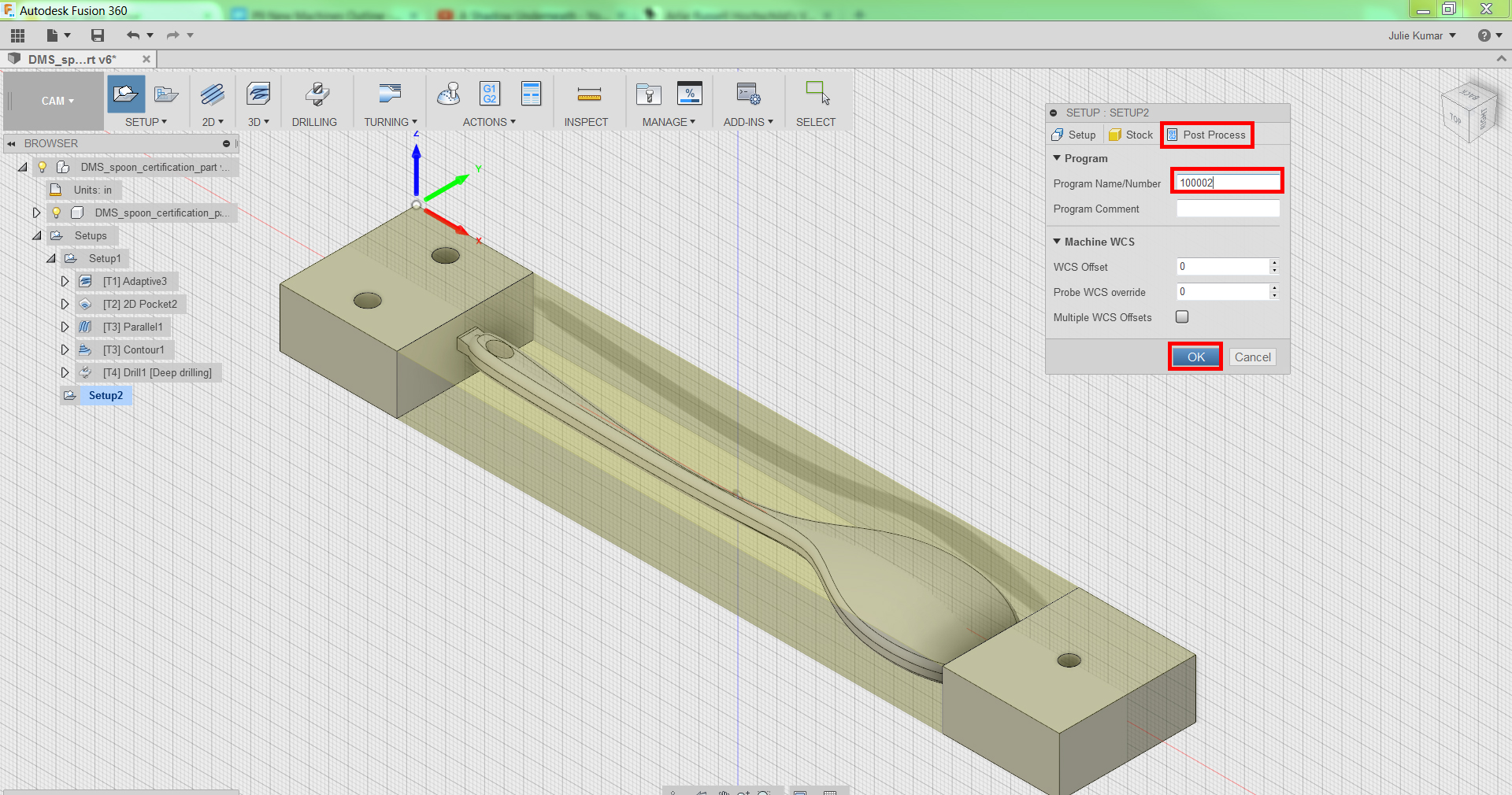Open the Tool Library icon in Manage
The width and height of the screenshot is (1512, 795).
pos(649,94)
